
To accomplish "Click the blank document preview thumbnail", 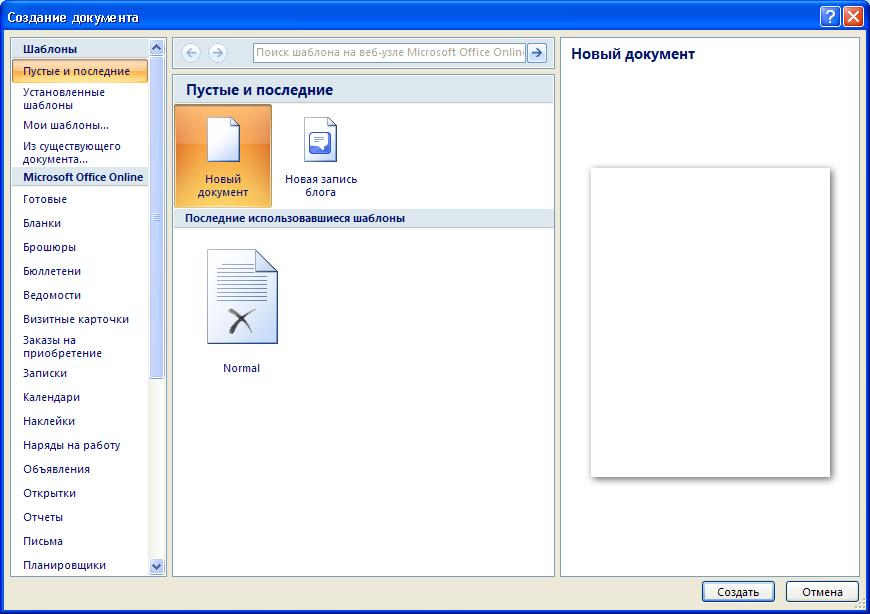I will (710, 322).
